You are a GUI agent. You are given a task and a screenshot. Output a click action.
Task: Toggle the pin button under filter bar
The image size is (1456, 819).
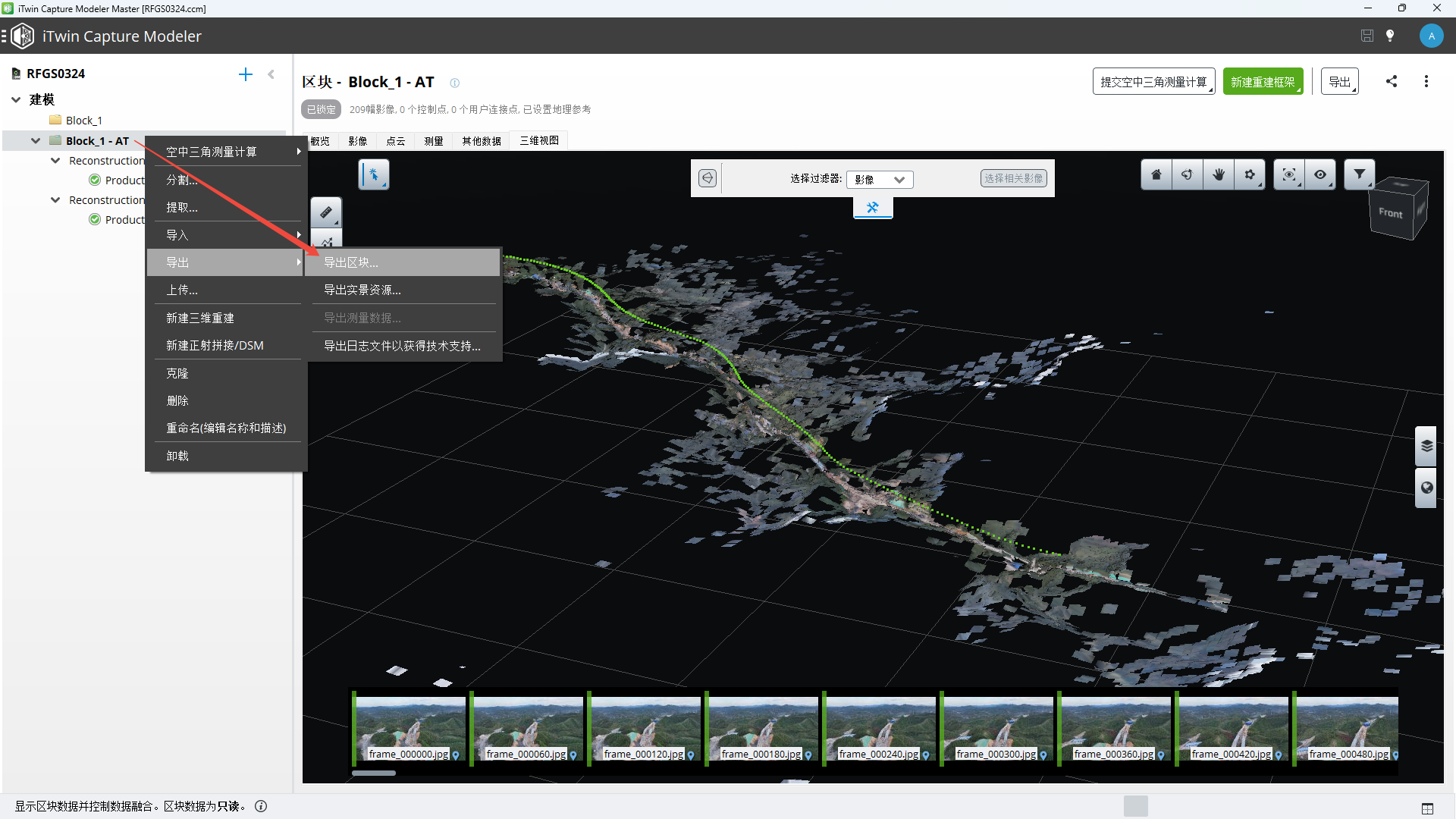(x=873, y=207)
